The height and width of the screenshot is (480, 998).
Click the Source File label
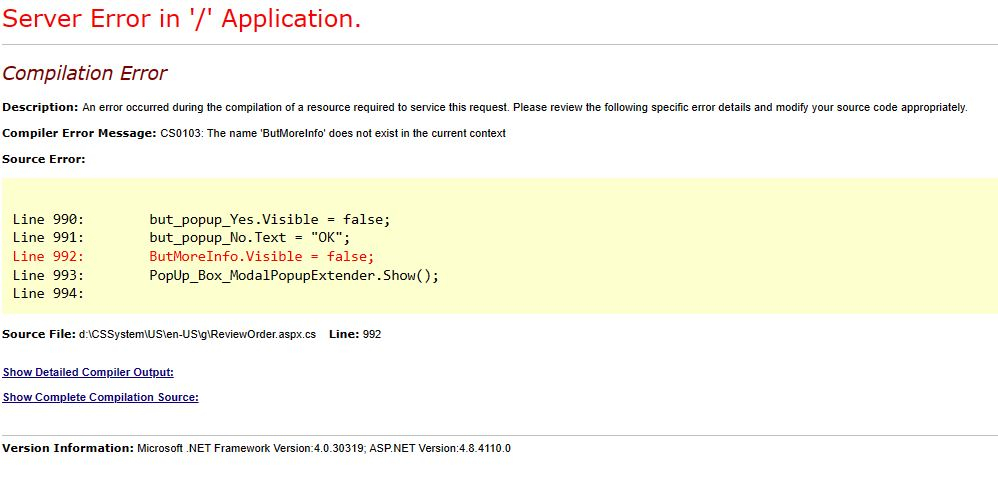point(39,334)
